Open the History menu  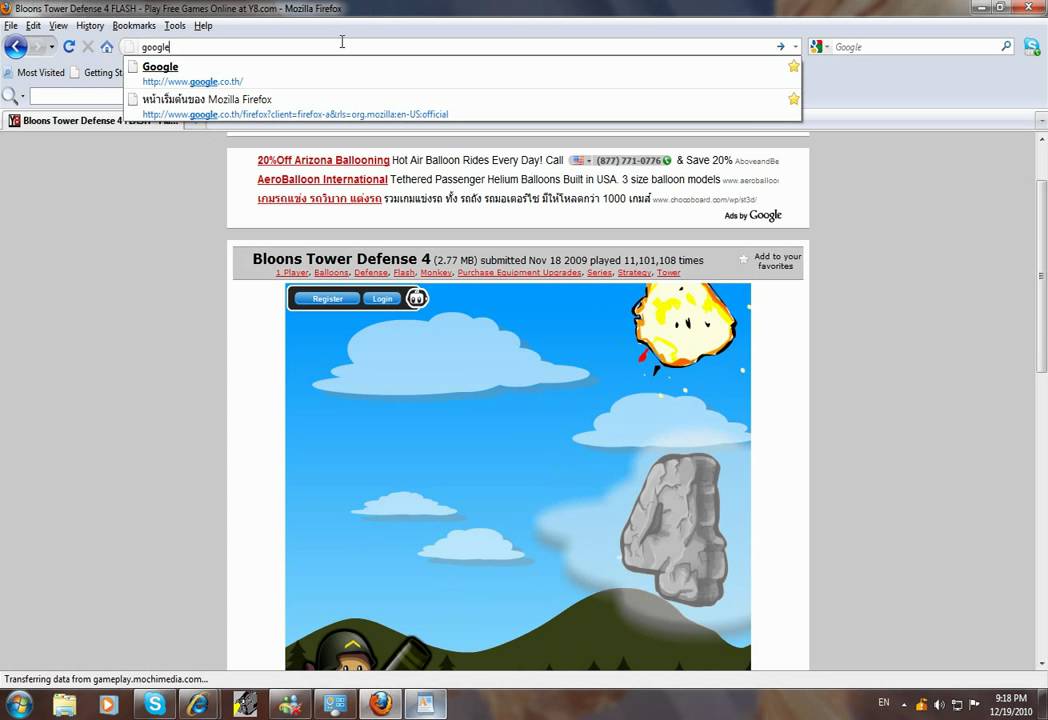click(x=90, y=25)
